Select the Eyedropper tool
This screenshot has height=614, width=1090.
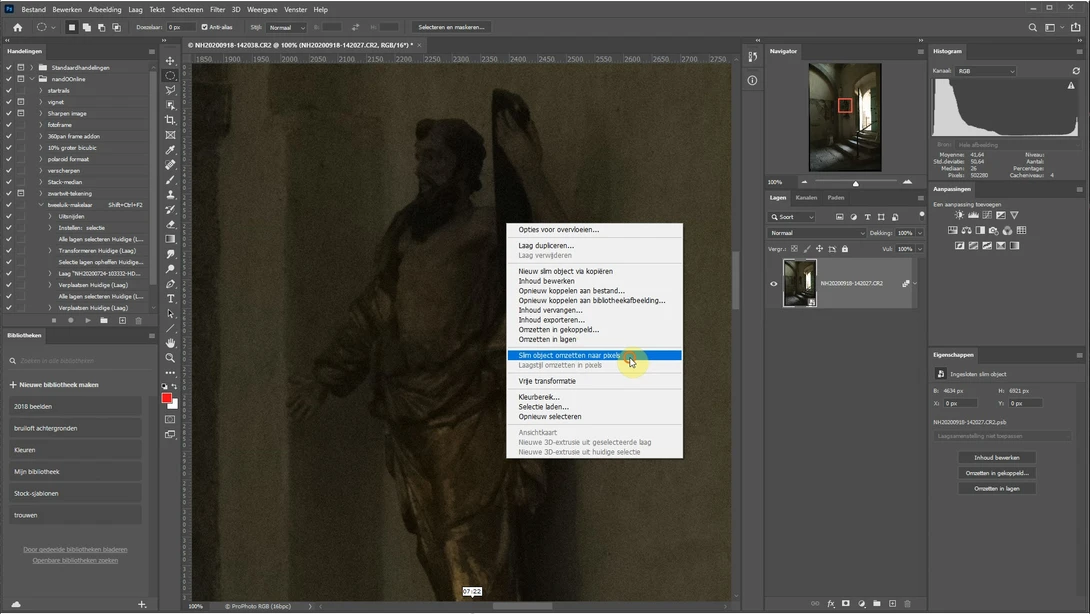coord(170,150)
